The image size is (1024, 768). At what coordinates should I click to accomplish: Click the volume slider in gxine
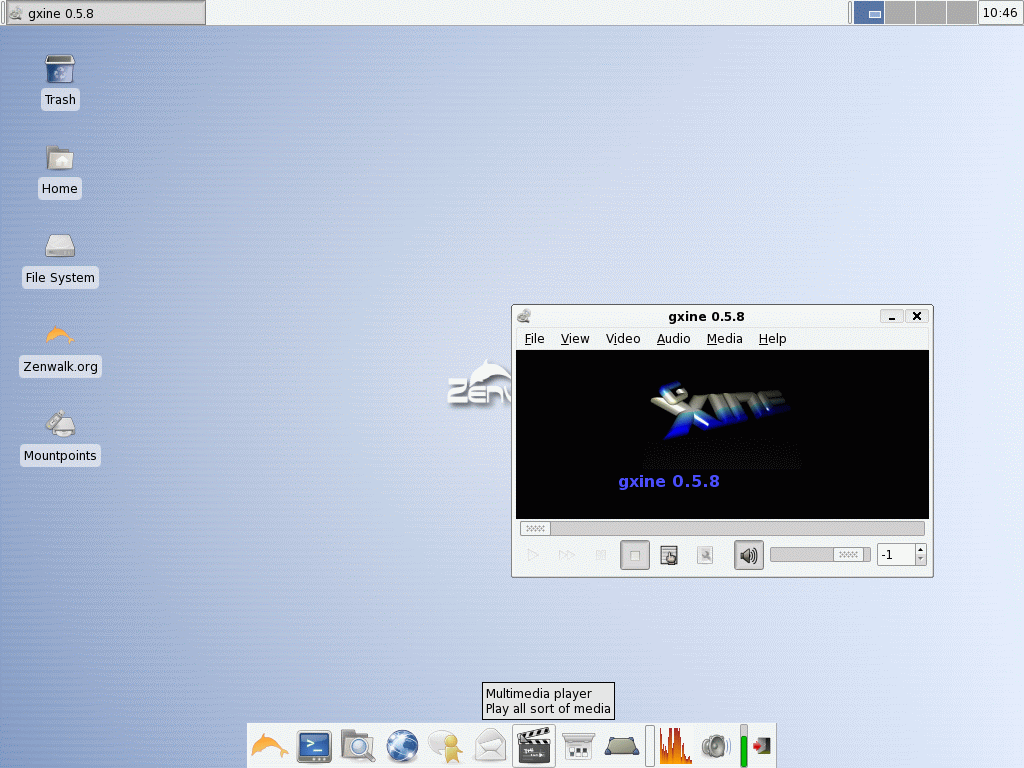(x=820, y=554)
